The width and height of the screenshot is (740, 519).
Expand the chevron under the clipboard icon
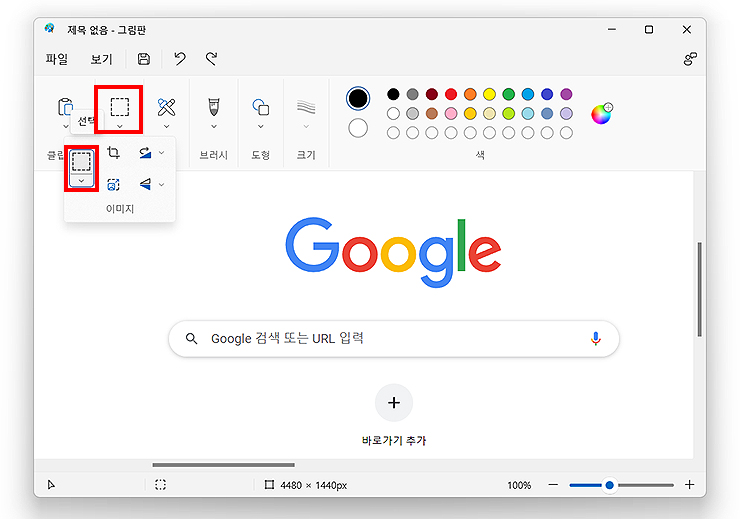(66, 126)
